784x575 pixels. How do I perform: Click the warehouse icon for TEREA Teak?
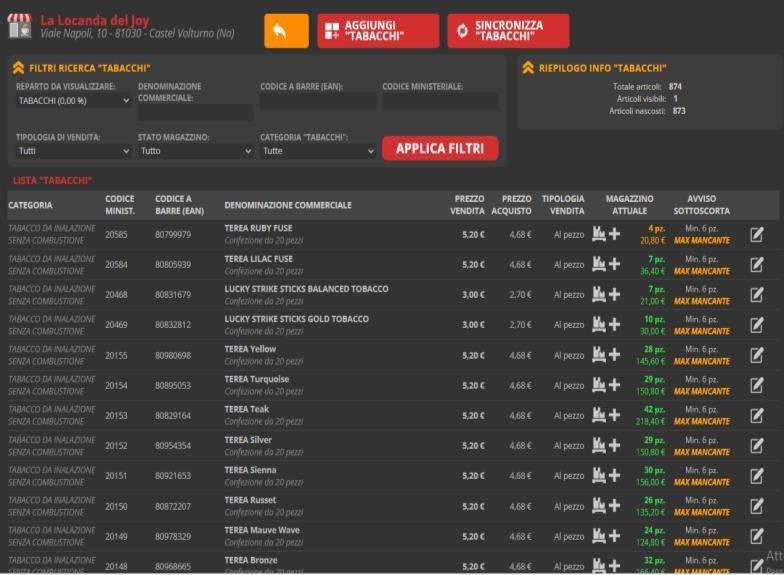click(x=598, y=414)
